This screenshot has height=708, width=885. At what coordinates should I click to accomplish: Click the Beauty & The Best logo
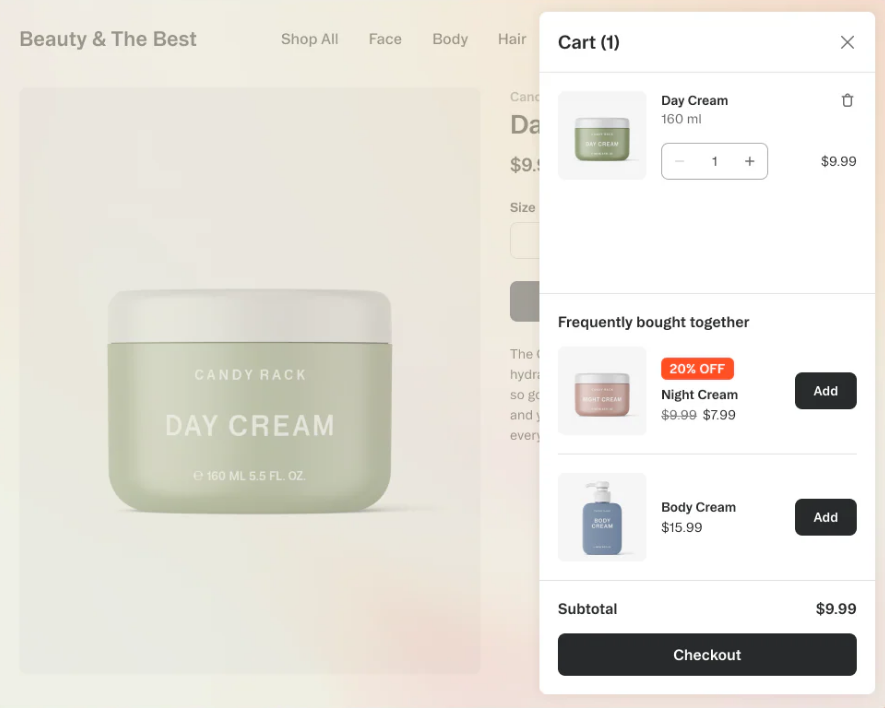pyautogui.click(x=108, y=39)
